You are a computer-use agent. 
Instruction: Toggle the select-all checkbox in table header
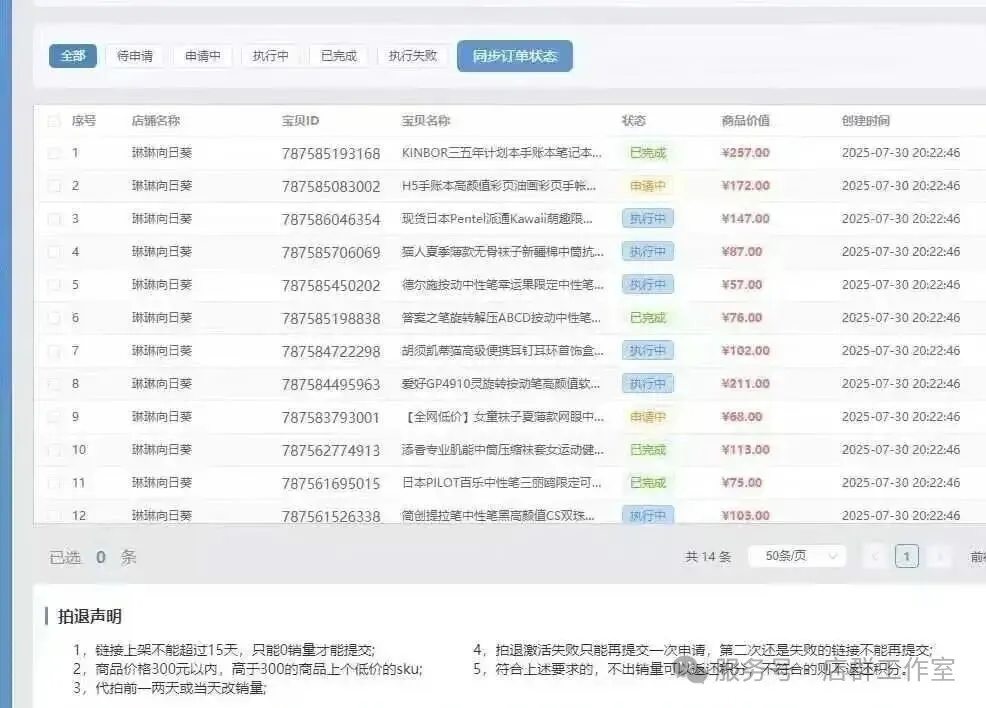pyautogui.click(x=54, y=121)
